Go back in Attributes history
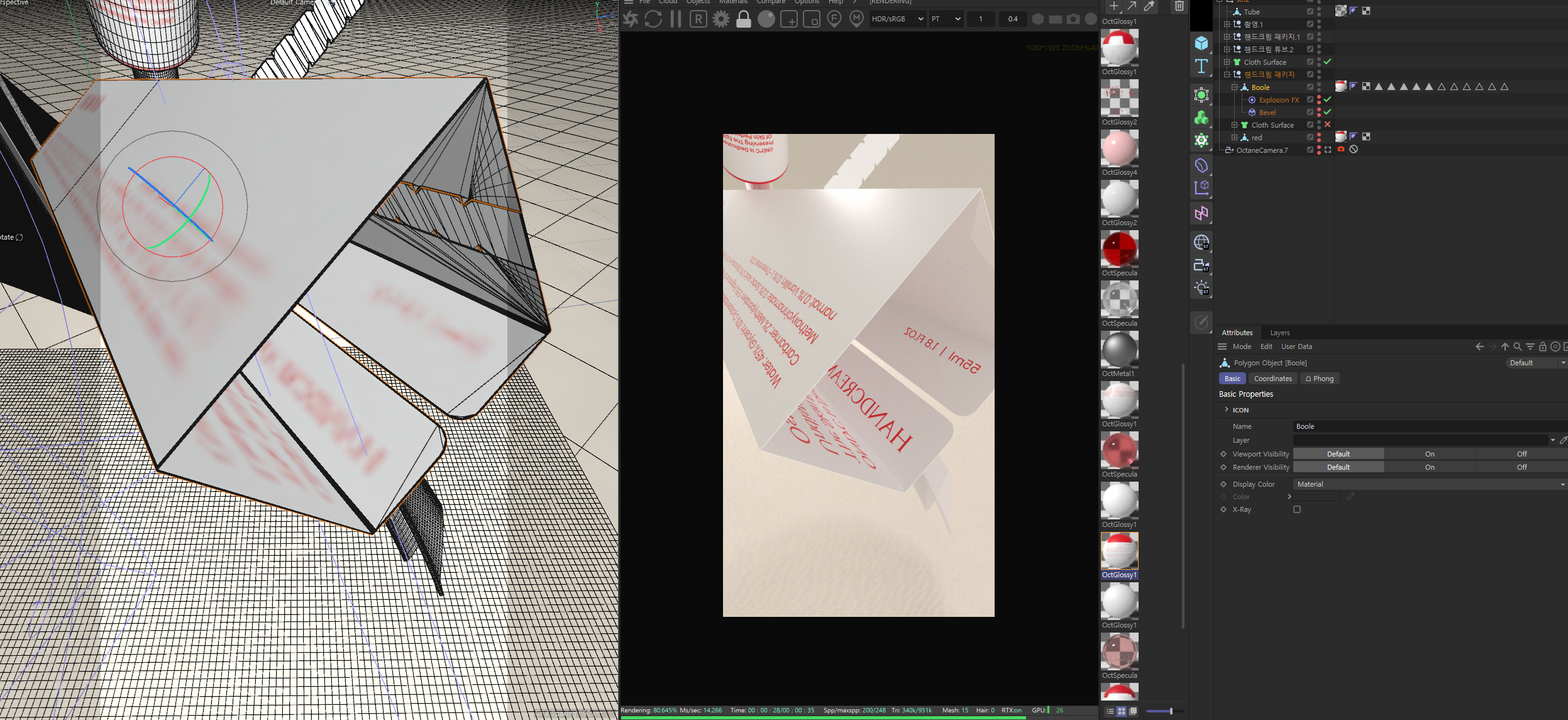Image resolution: width=1568 pixels, height=720 pixels. (1480, 346)
